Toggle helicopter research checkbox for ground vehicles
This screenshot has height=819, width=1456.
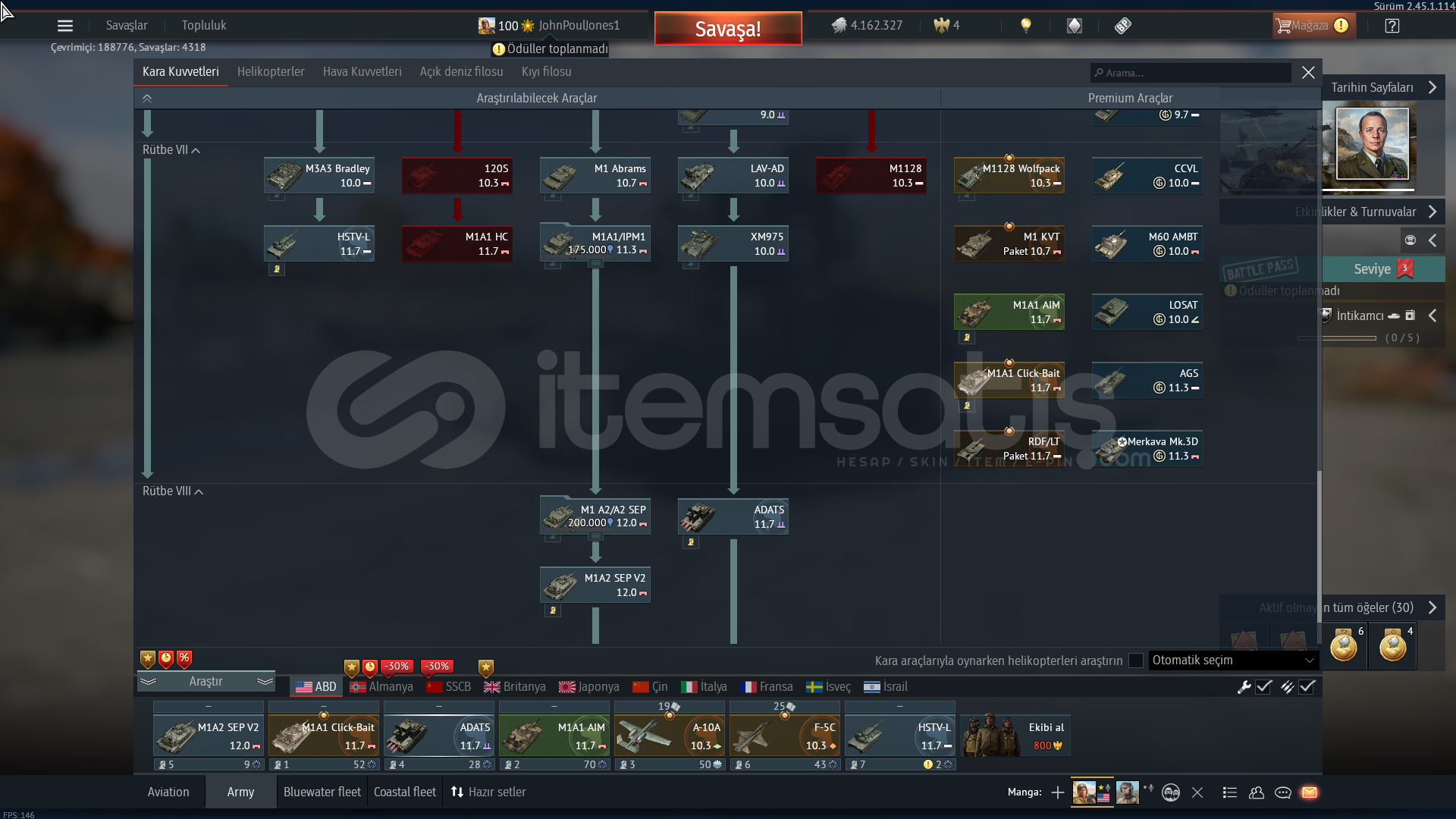click(x=1136, y=661)
